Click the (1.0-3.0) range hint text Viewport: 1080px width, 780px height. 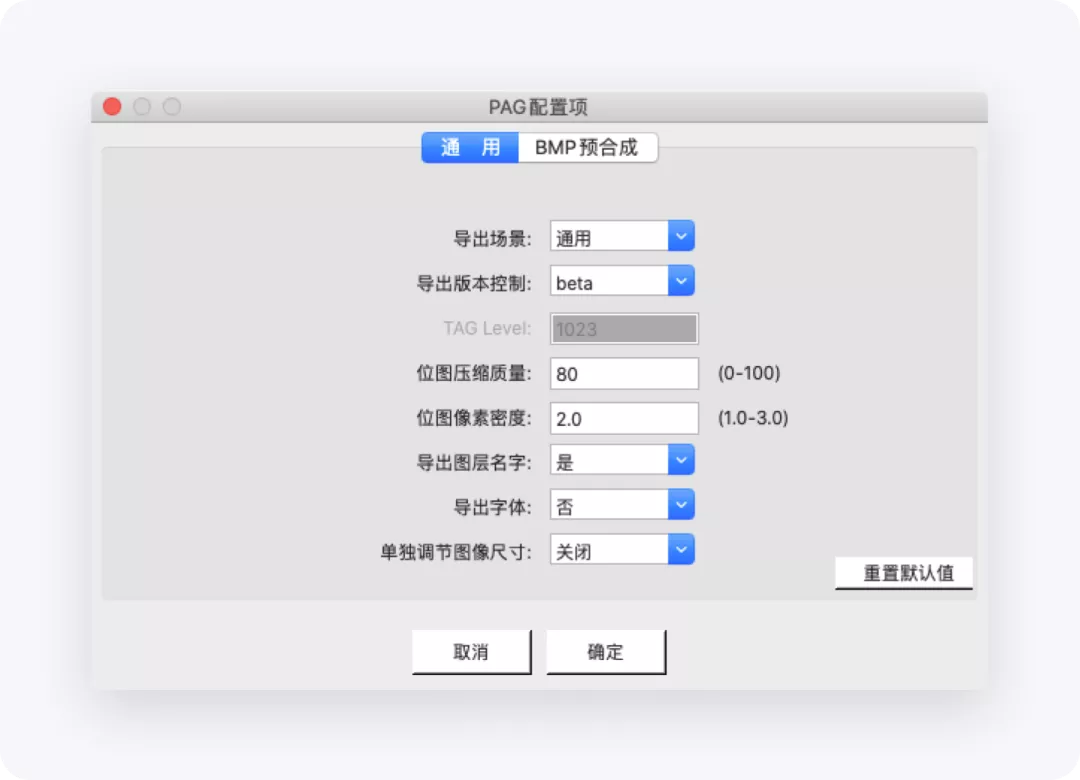pos(753,418)
